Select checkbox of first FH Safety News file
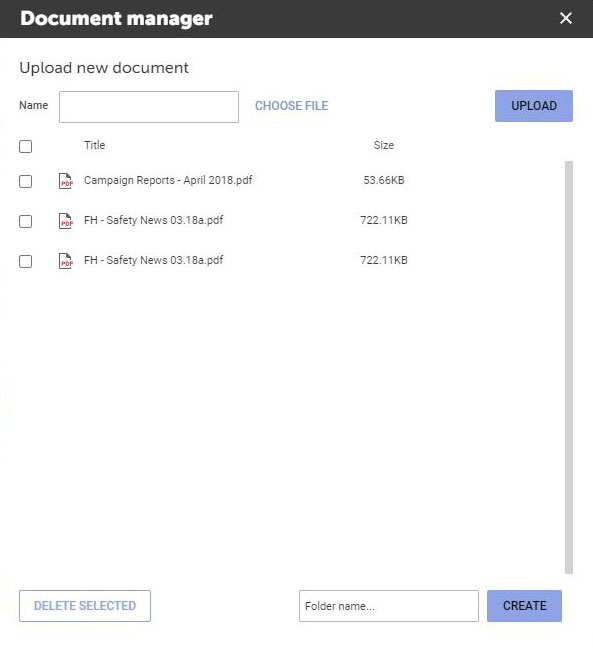The width and height of the screenshot is (593, 661). click(25, 221)
